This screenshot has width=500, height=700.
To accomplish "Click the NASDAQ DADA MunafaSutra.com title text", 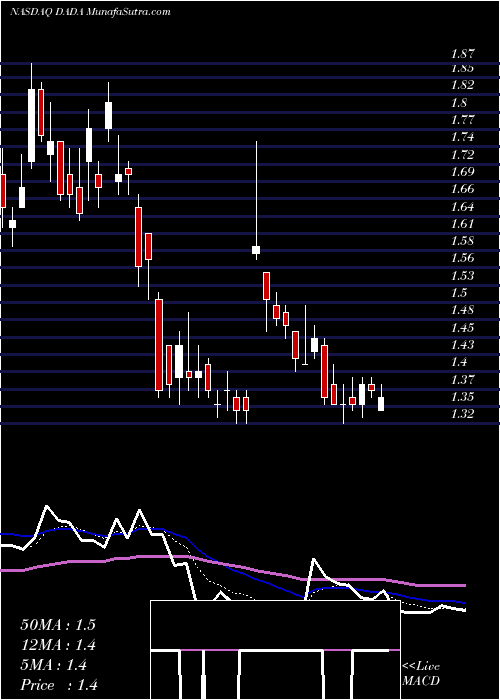I will pyautogui.click(x=90, y=12).
